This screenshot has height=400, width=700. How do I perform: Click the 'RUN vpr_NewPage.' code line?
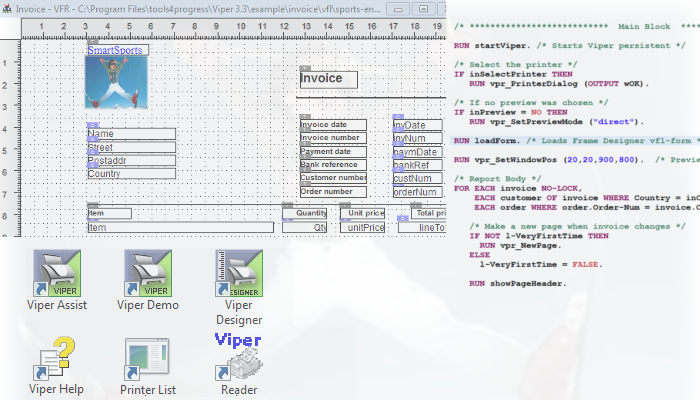tap(520, 246)
